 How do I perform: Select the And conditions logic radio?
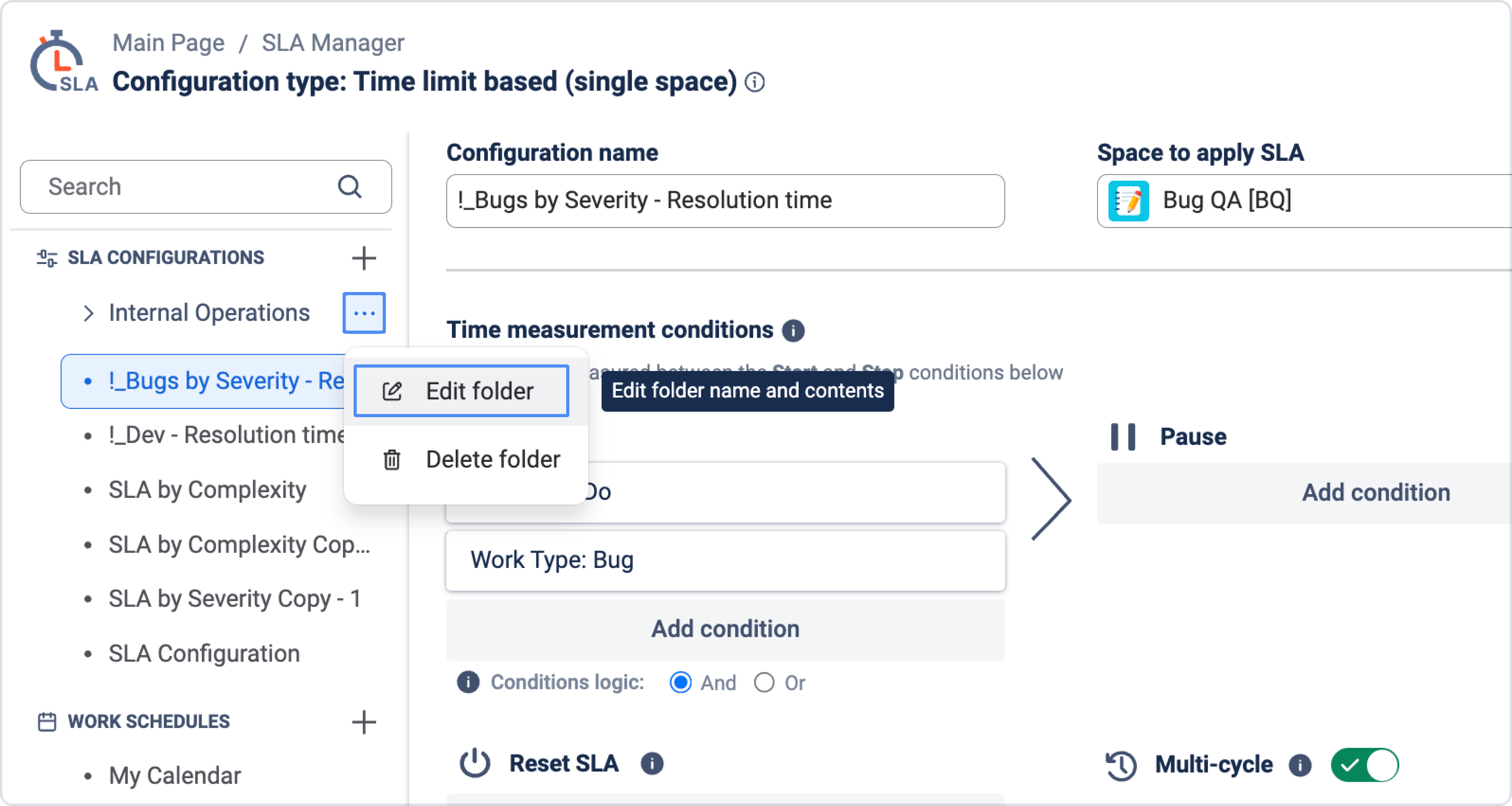tap(680, 682)
